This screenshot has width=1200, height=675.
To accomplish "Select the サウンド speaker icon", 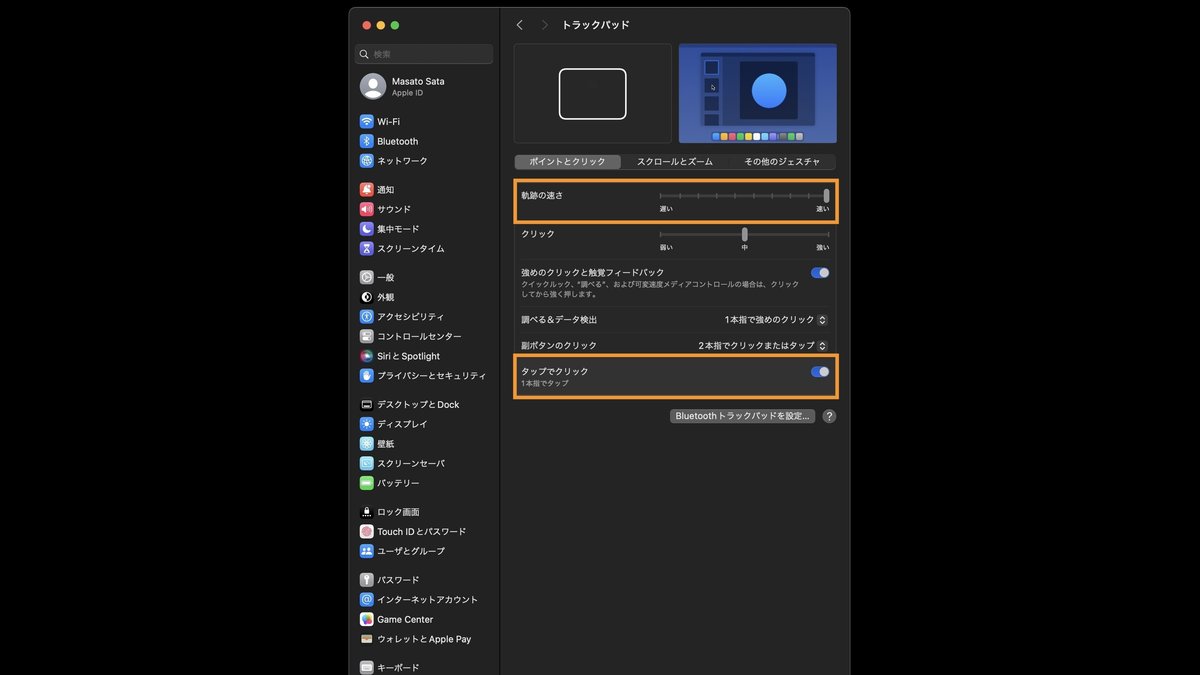I will (x=367, y=209).
